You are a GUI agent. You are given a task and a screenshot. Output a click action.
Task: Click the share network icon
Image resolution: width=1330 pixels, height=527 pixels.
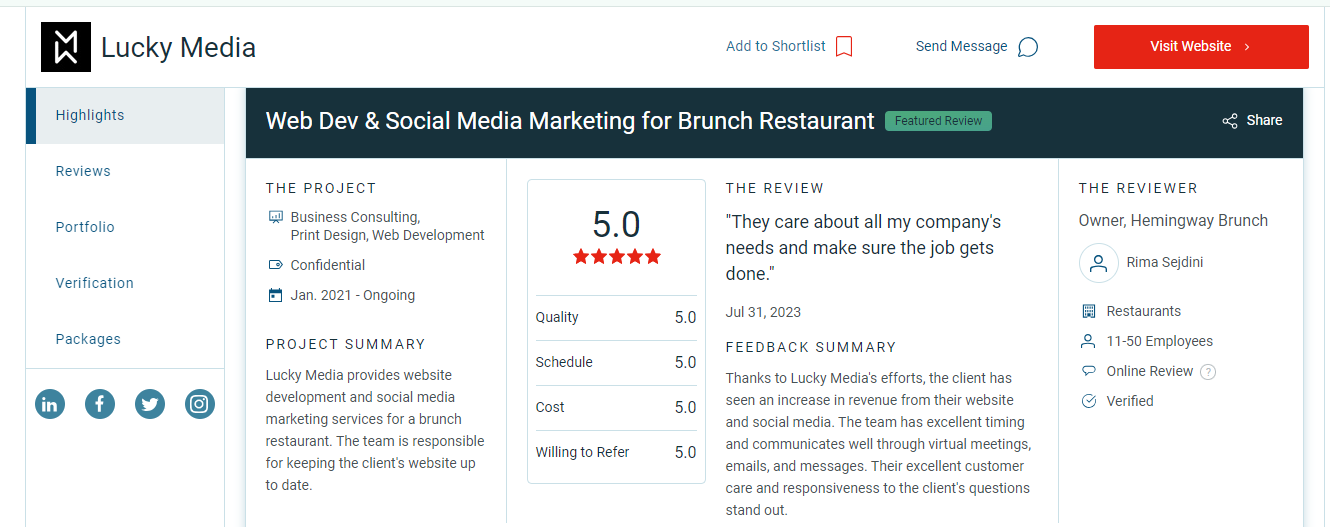1230,121
